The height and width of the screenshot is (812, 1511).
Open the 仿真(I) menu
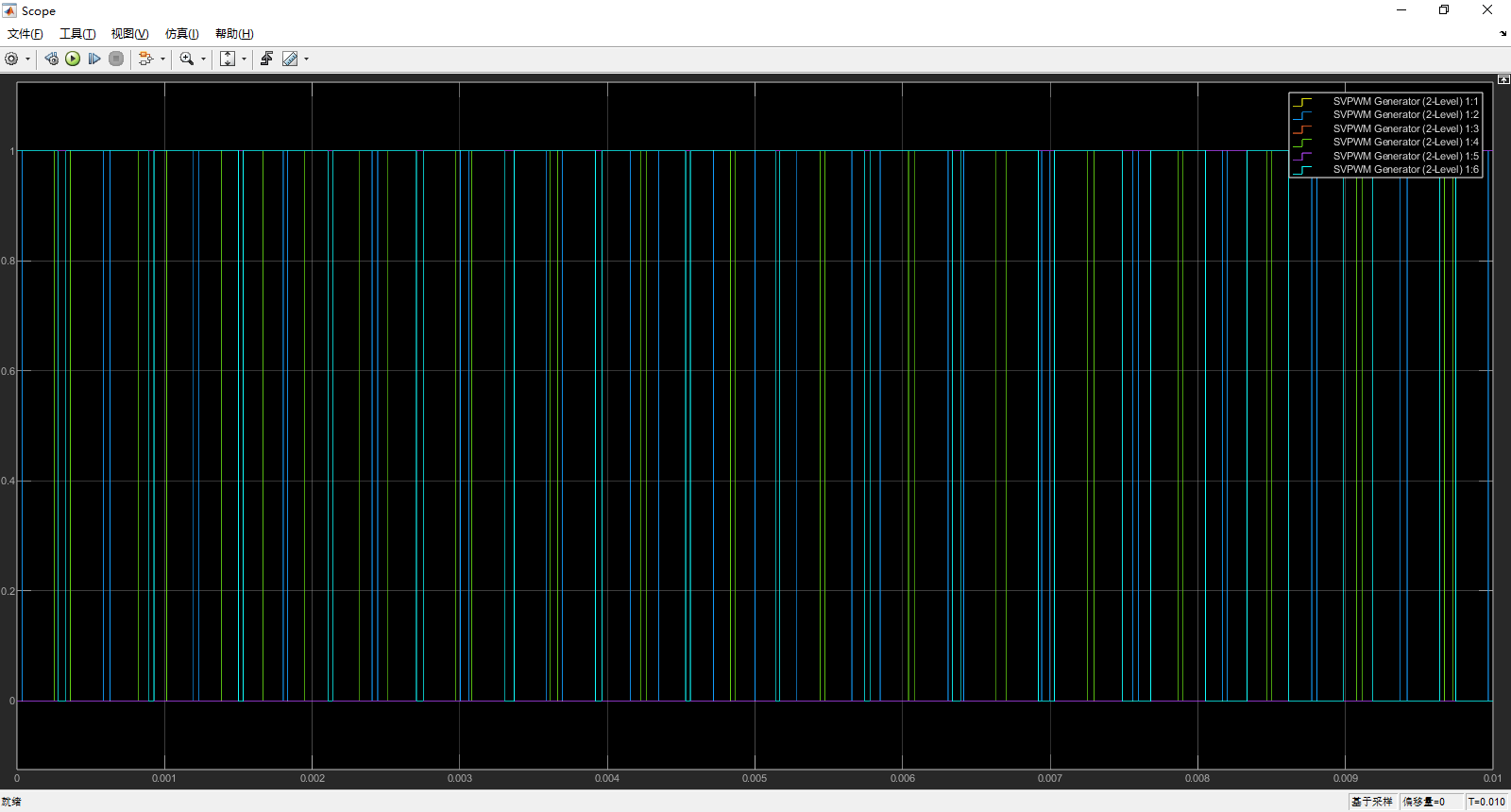tap(181, 34)
